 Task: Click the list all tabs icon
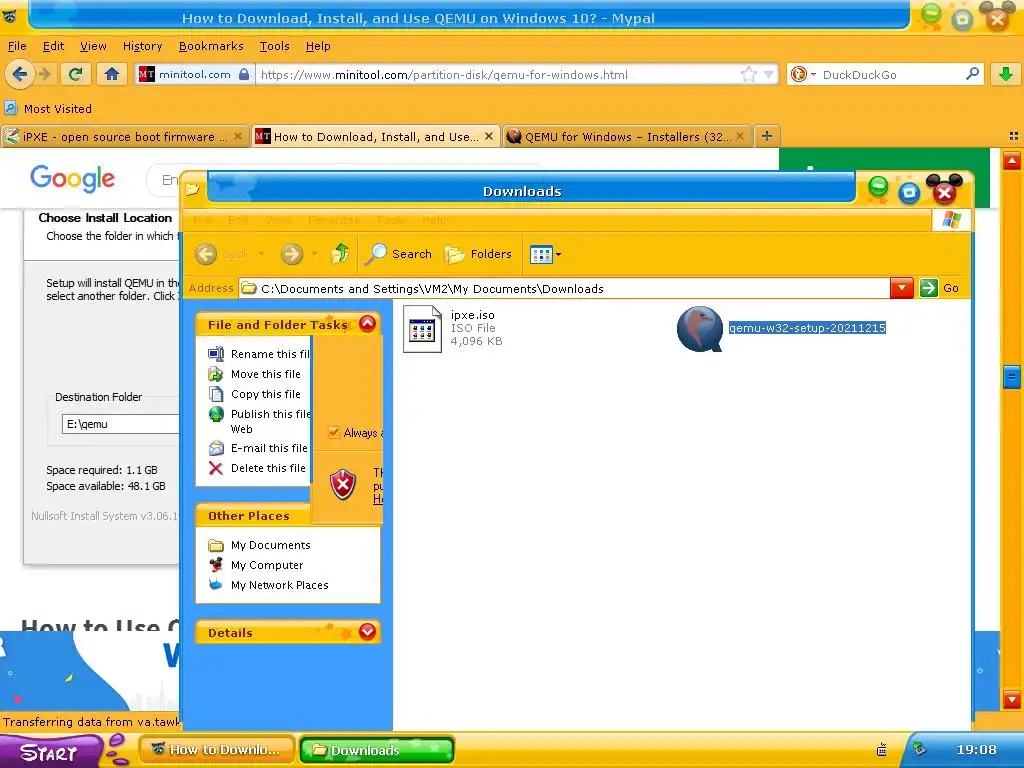(1014, 136)
